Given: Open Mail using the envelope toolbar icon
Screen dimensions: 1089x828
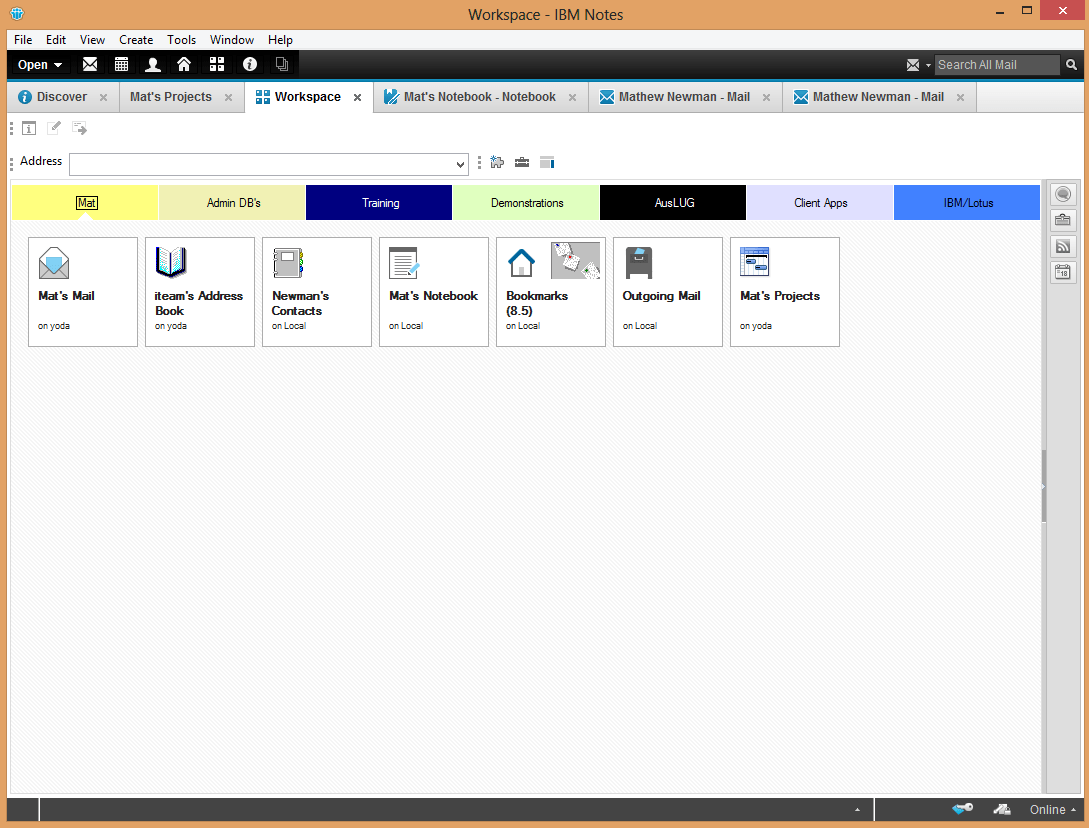Looking at the screenshot, I should click(90, 64).
